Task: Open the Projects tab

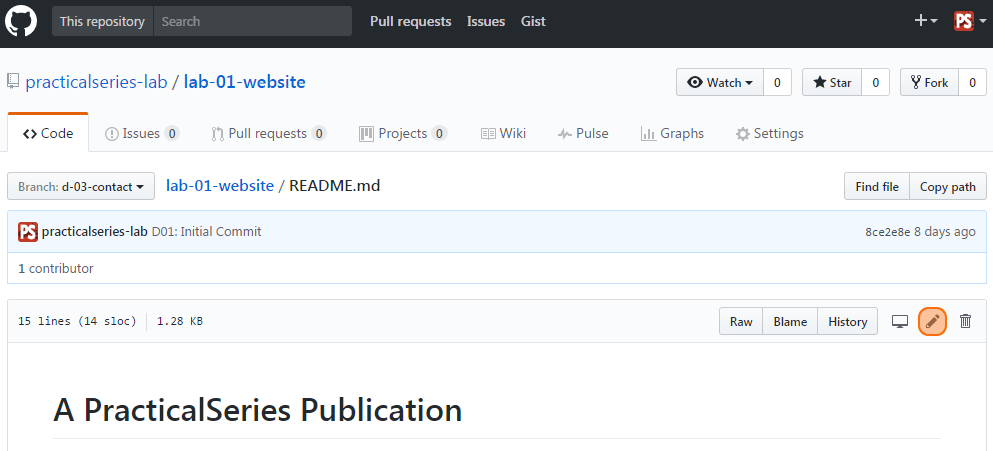Action: (x=403, y=133)
